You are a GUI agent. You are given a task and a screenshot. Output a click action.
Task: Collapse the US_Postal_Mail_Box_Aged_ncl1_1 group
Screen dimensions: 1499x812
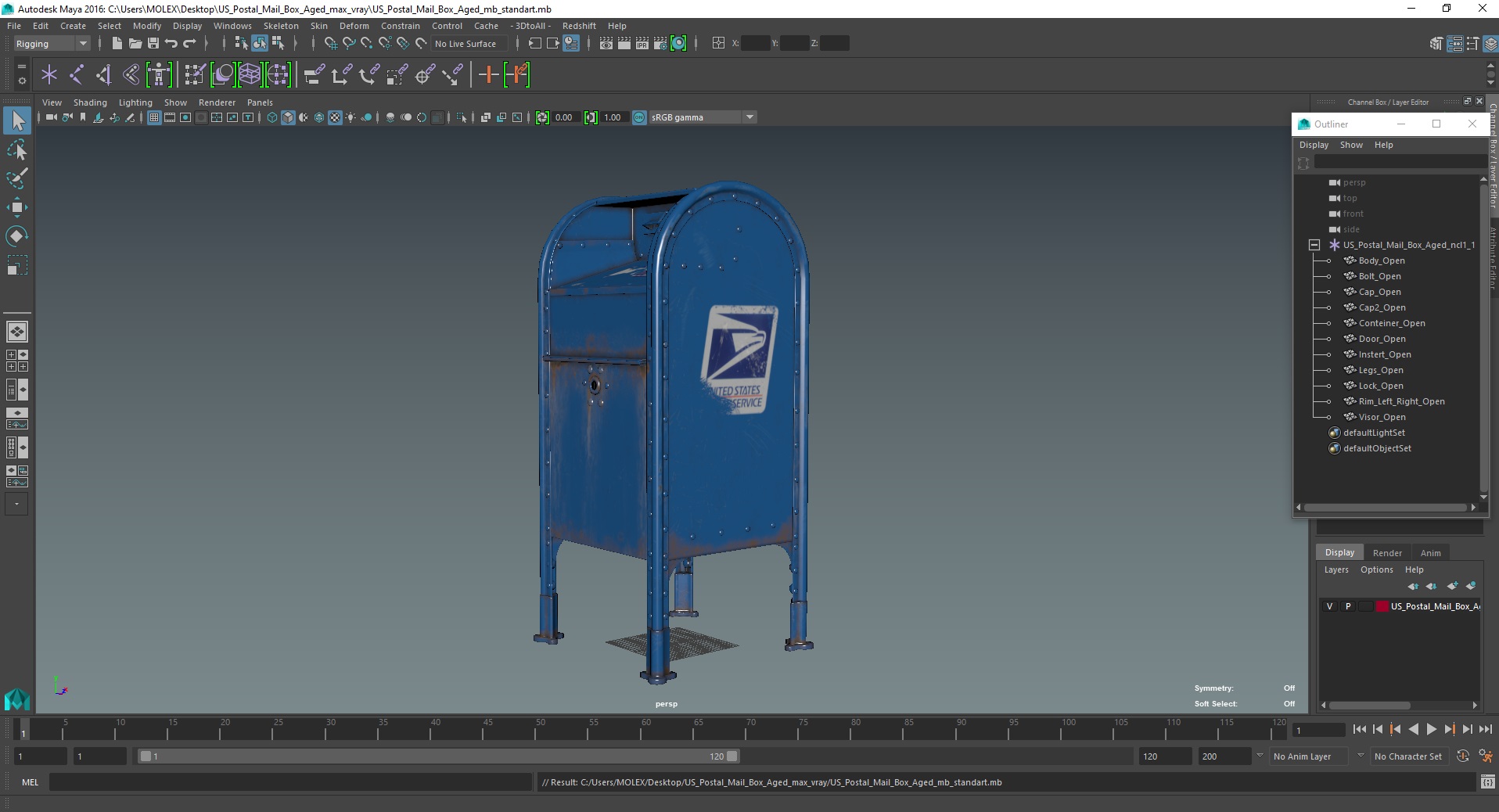pyautogui.click(x=1314, y=245)
